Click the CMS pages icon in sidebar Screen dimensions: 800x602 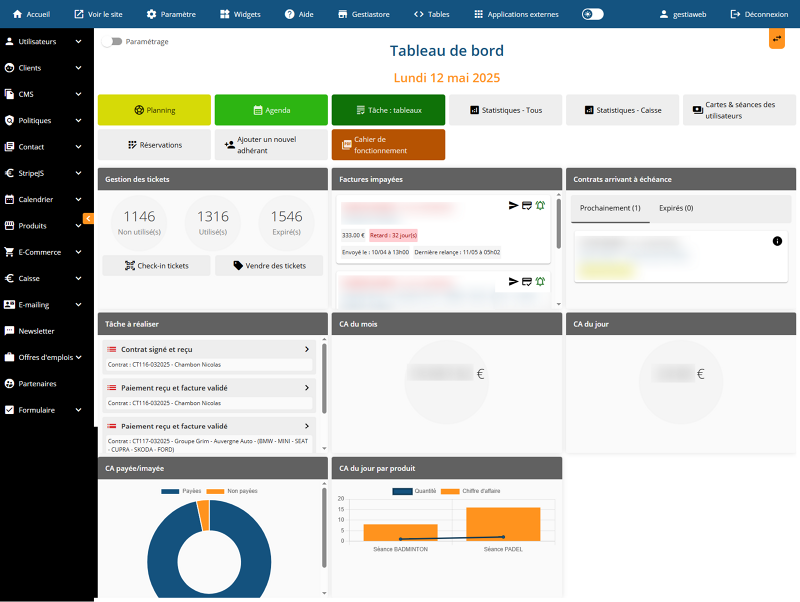coord(9,94)
